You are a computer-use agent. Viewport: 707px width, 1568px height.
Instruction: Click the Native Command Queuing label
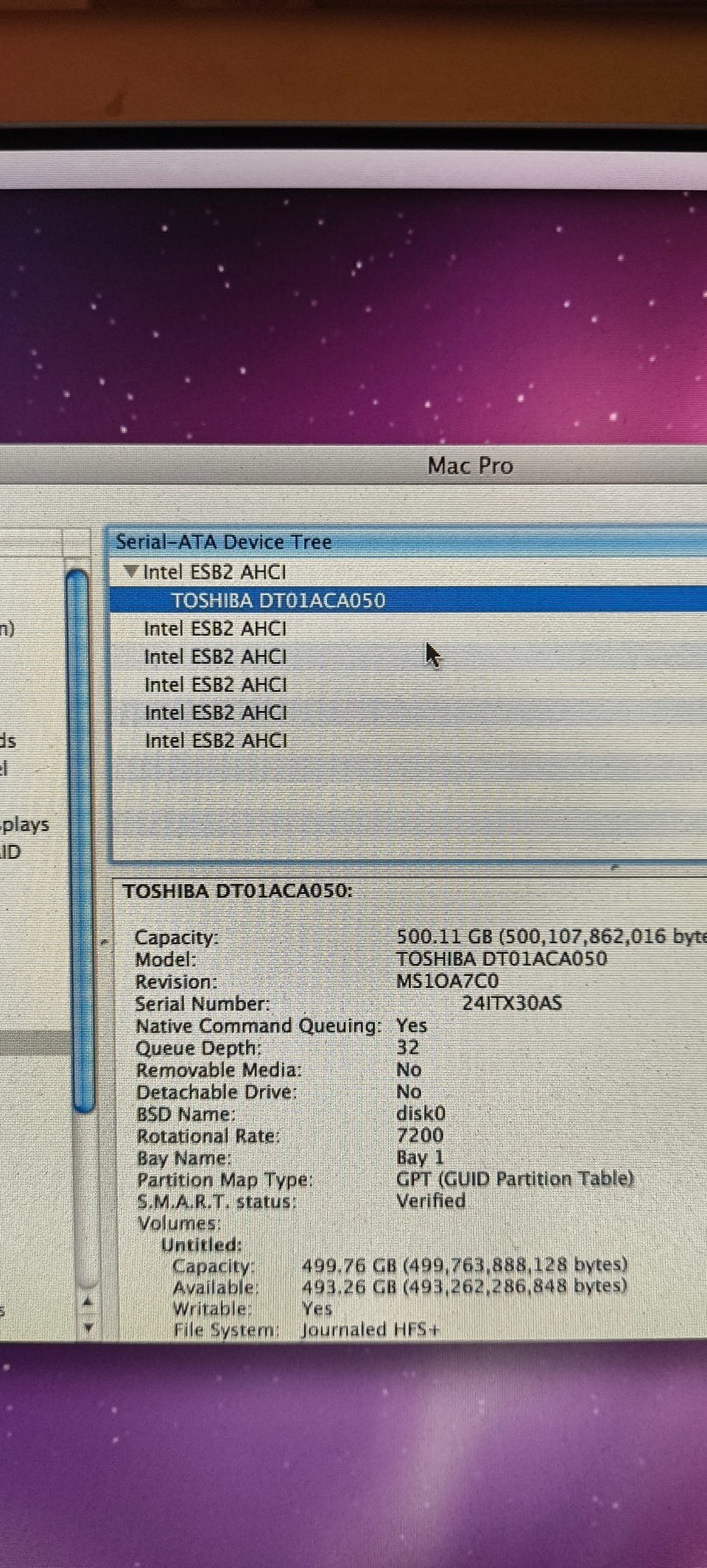pos(258,1025)
